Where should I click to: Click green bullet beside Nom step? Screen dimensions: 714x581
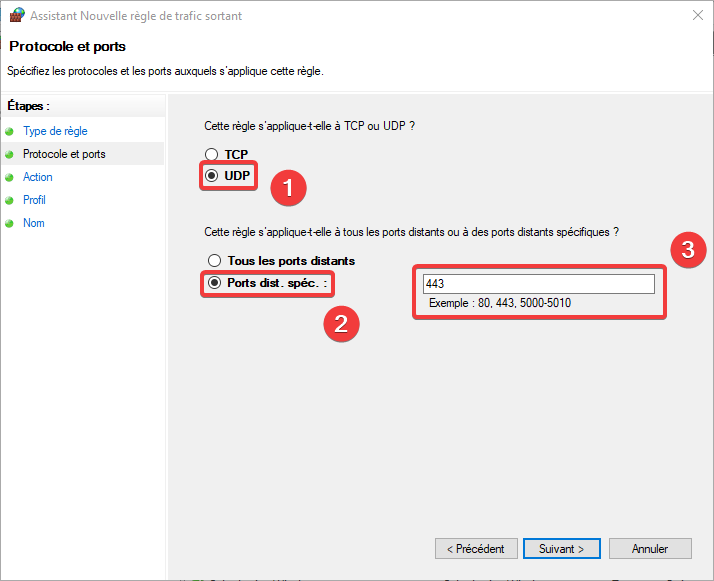click(x=9, y=224)
